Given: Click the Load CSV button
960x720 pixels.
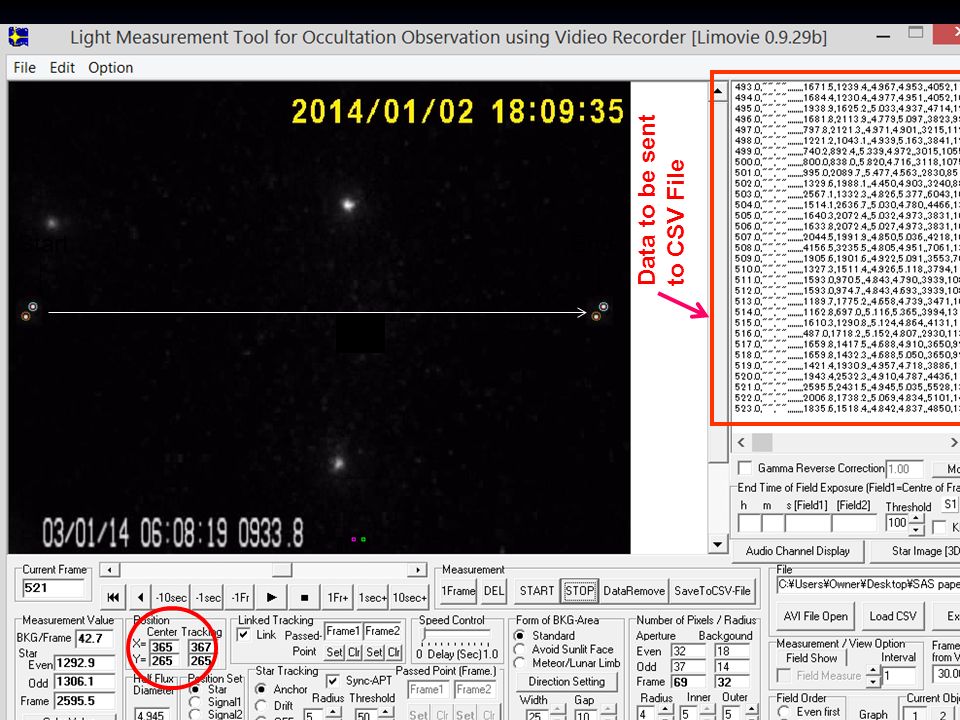Looking at the screenshot, I should (x=893, y=616).
